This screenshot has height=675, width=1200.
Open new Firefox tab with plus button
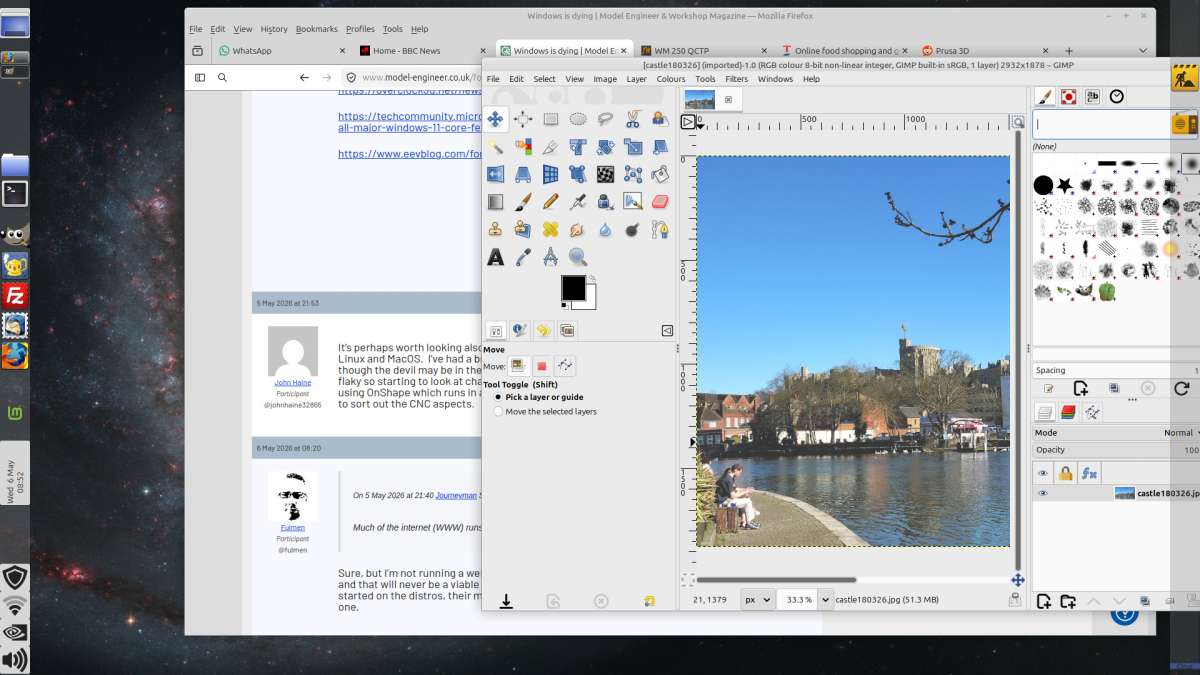pyautogui.click(x=1068, y=50)
